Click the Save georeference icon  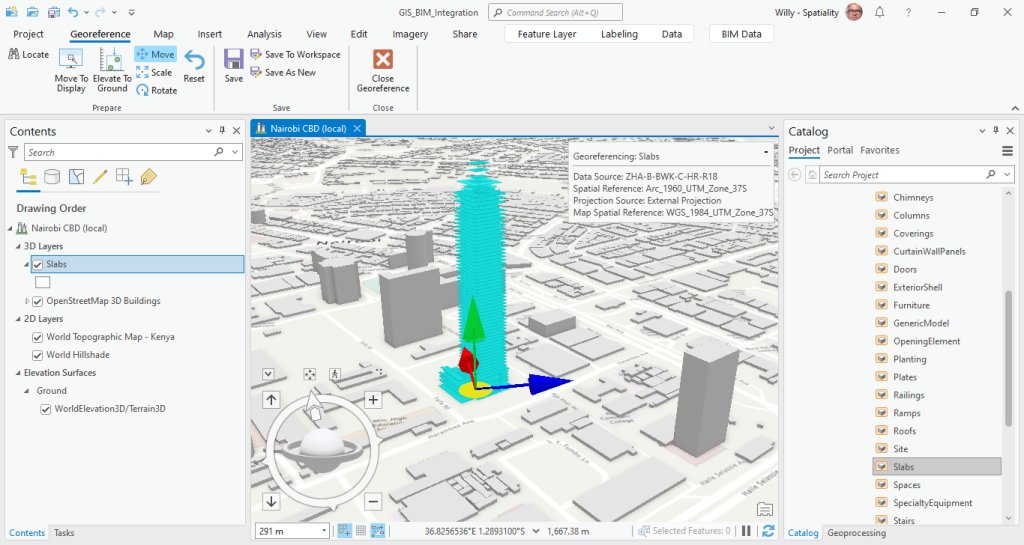(233, 66)
